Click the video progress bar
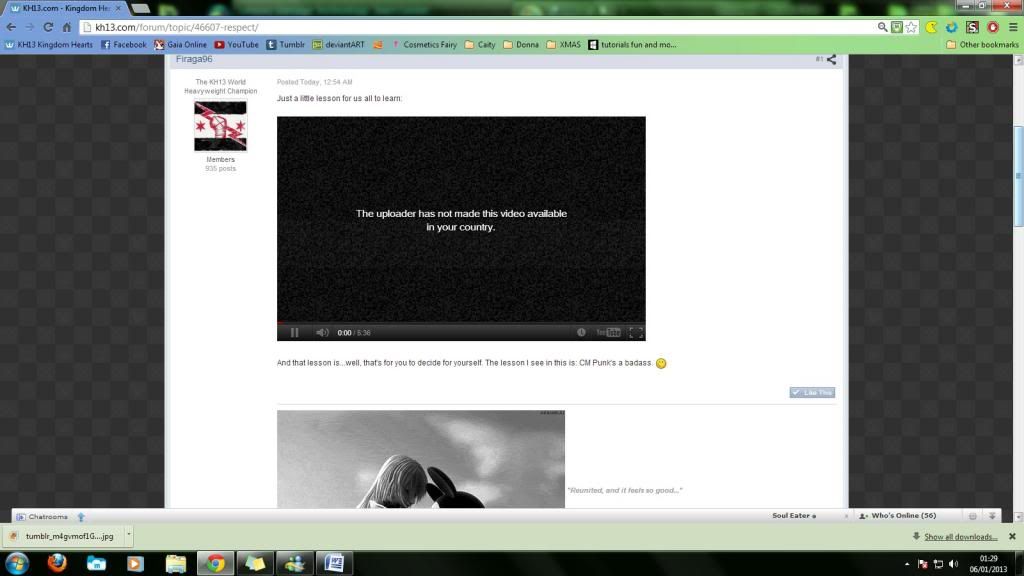1024x576 pixels. [x=461, y=323]
